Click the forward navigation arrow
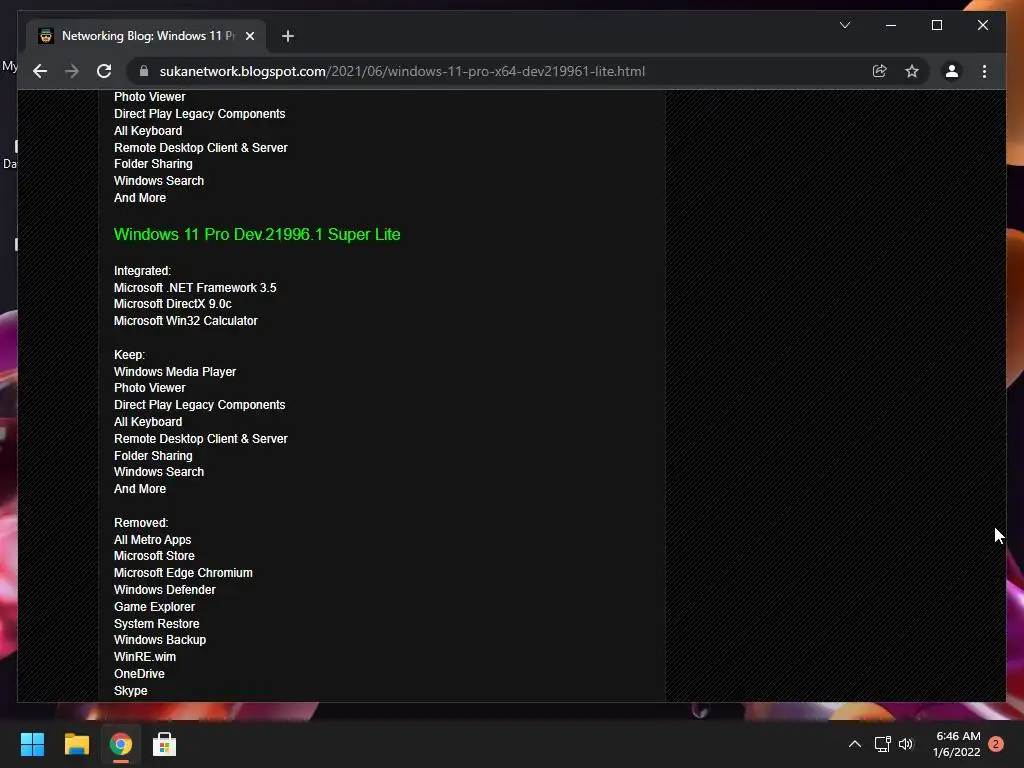 72,71
